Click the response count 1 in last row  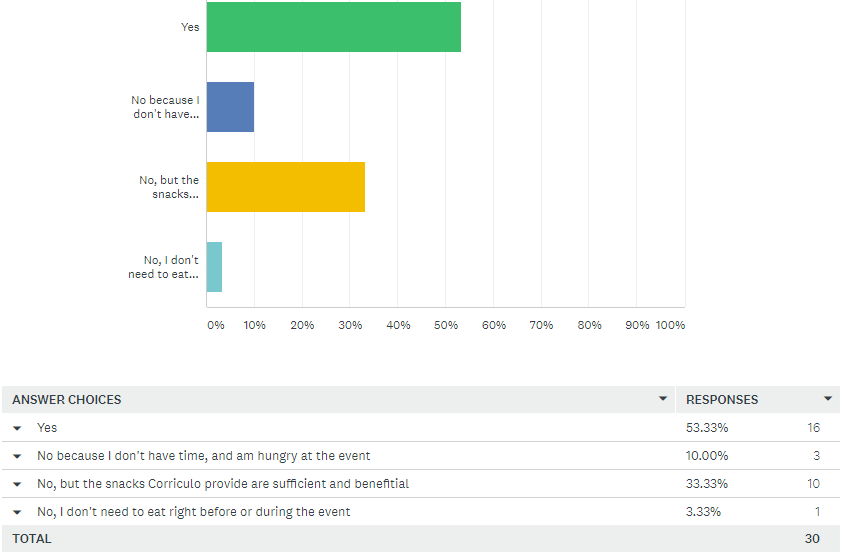click(x=816, y=512)
